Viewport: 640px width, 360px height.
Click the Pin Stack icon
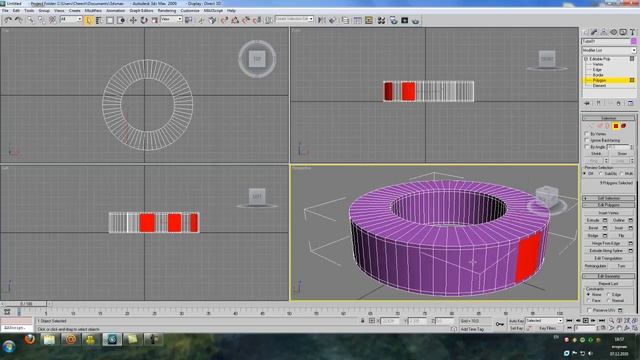(x=587, y=103)
